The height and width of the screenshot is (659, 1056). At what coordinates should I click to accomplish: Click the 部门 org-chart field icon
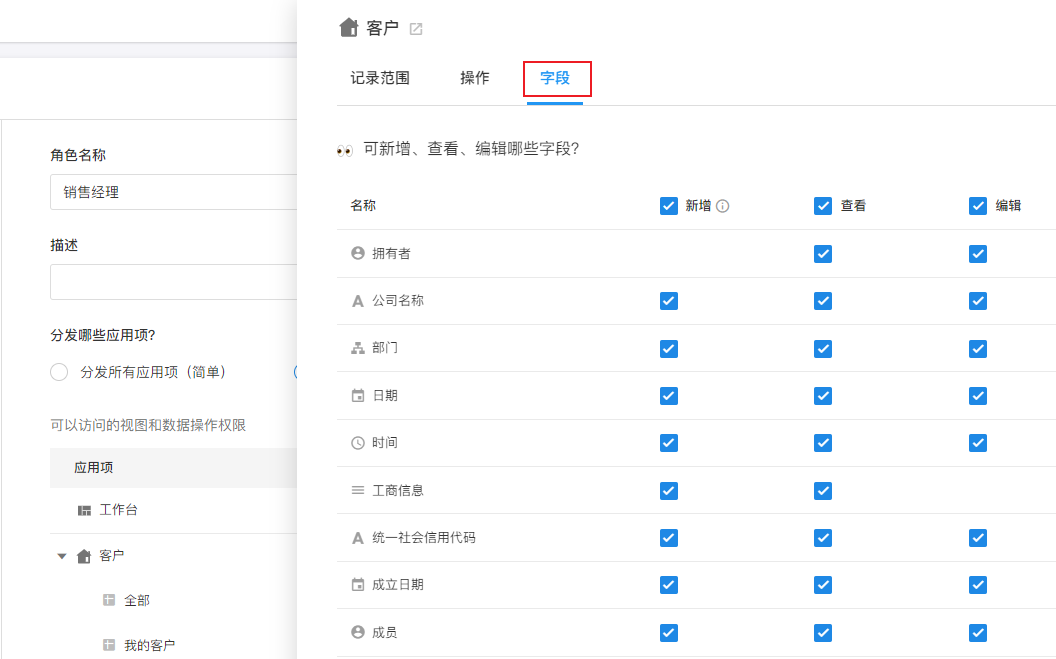[x=358, y=348]
